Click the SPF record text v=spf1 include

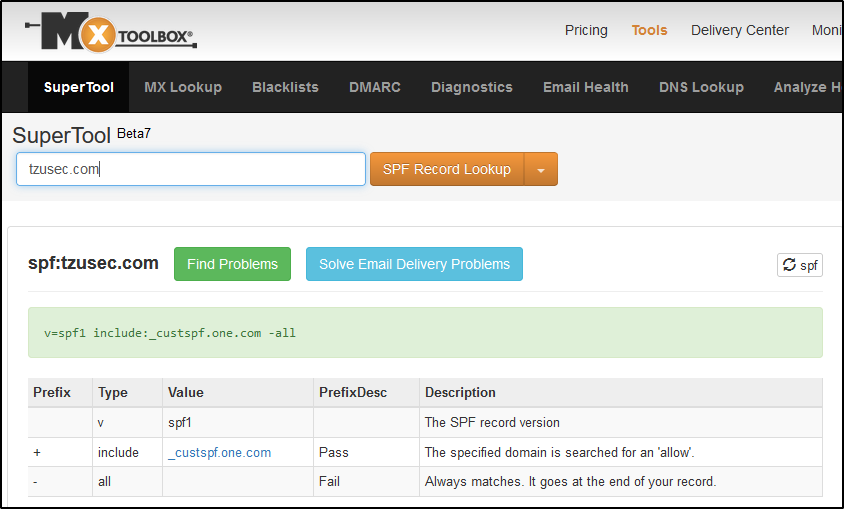click(x=170, y=333)
